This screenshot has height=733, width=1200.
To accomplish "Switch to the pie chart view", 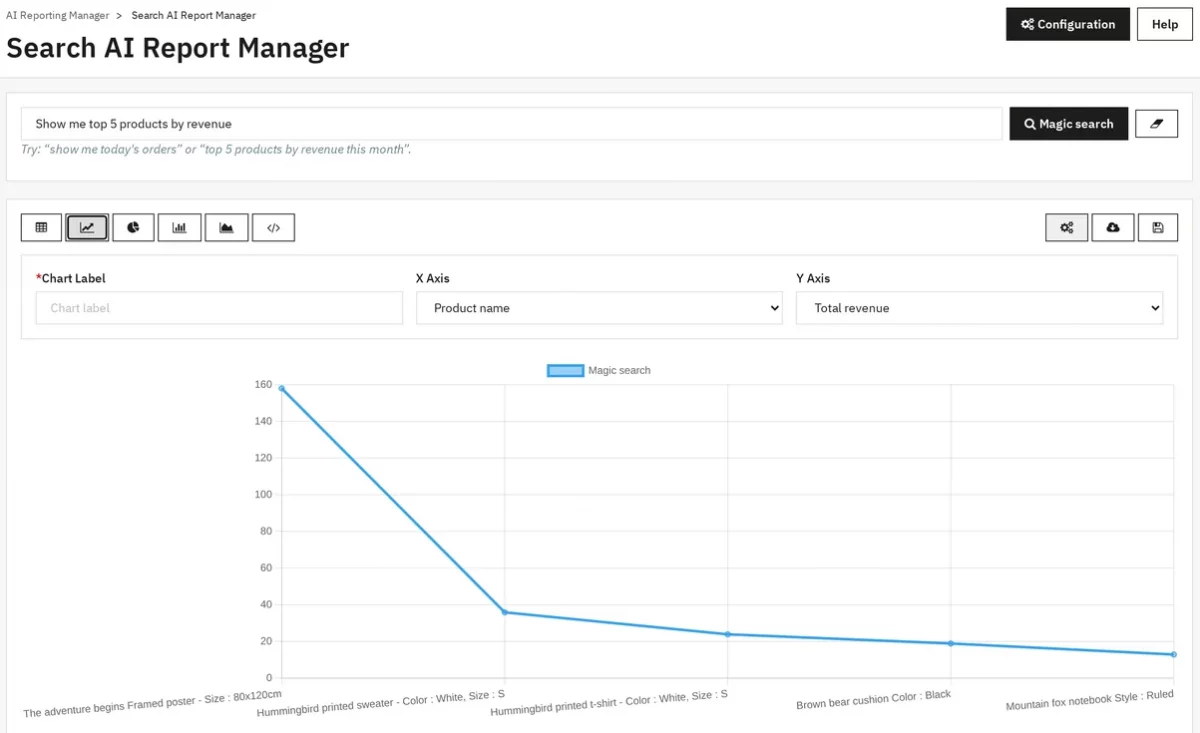I will click(133, 228).
